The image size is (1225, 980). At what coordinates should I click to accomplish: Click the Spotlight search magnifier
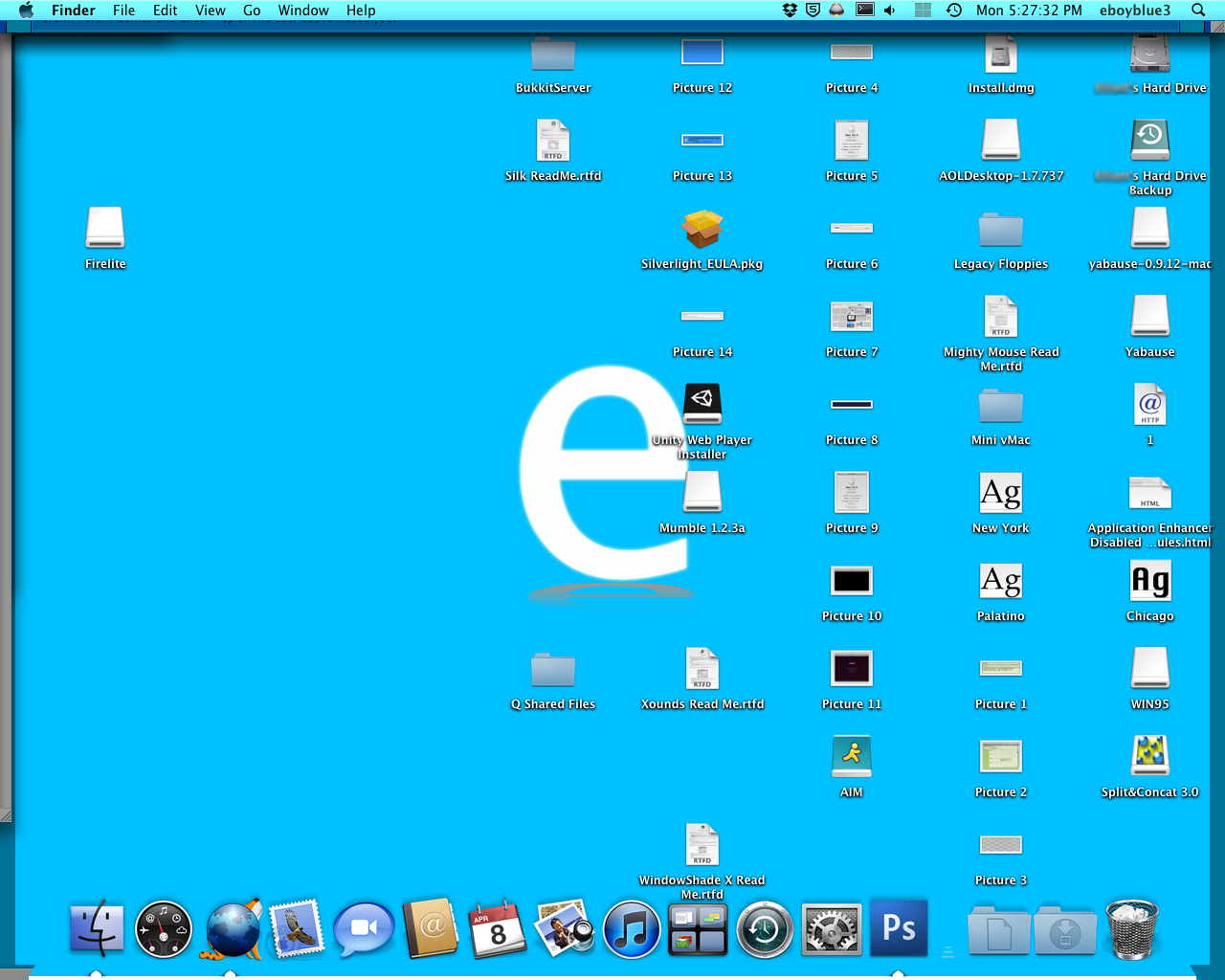tap(1197, 11)
